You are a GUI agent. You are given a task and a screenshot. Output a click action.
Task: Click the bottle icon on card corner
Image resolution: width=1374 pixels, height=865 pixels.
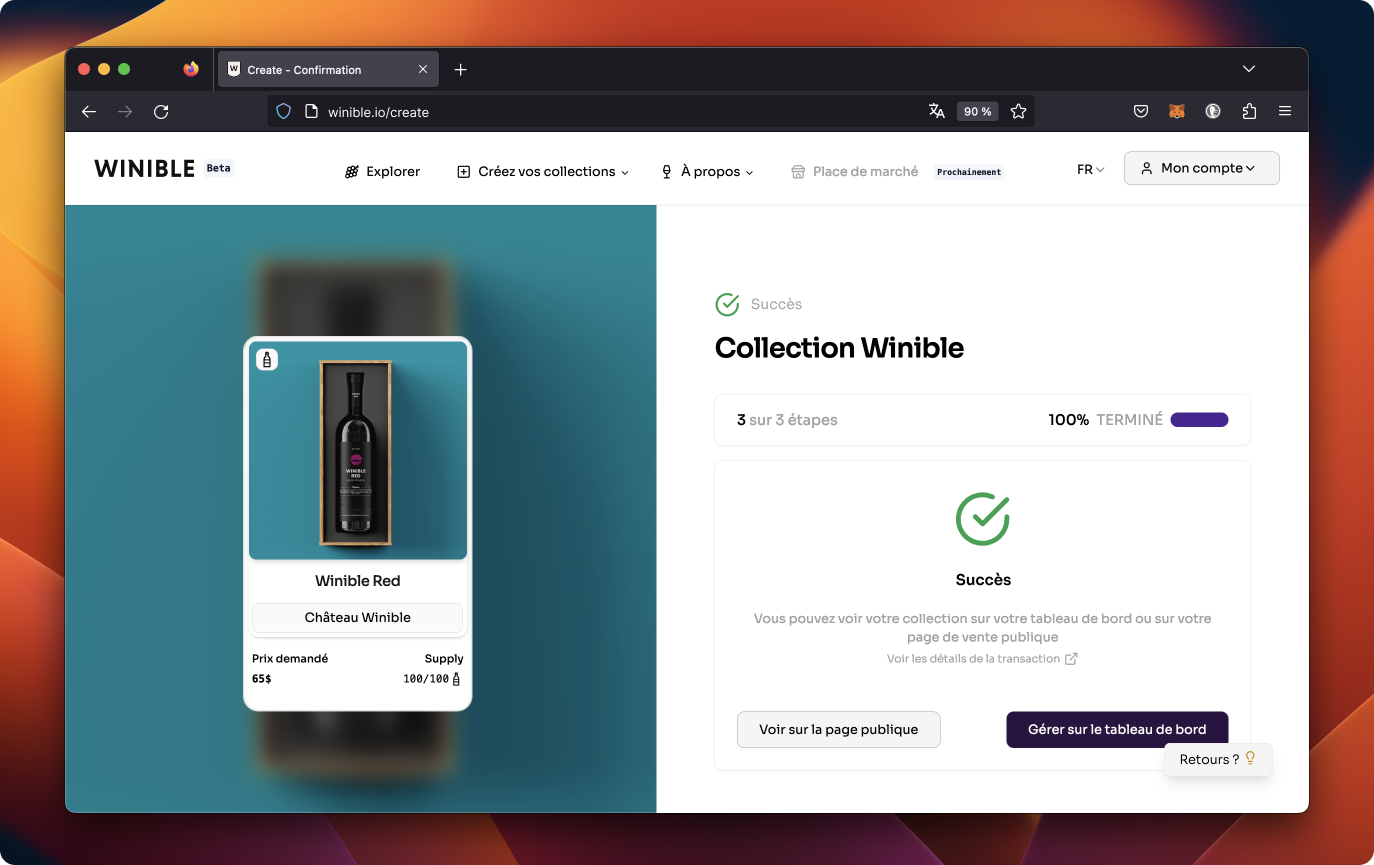[x=267, y=359]
